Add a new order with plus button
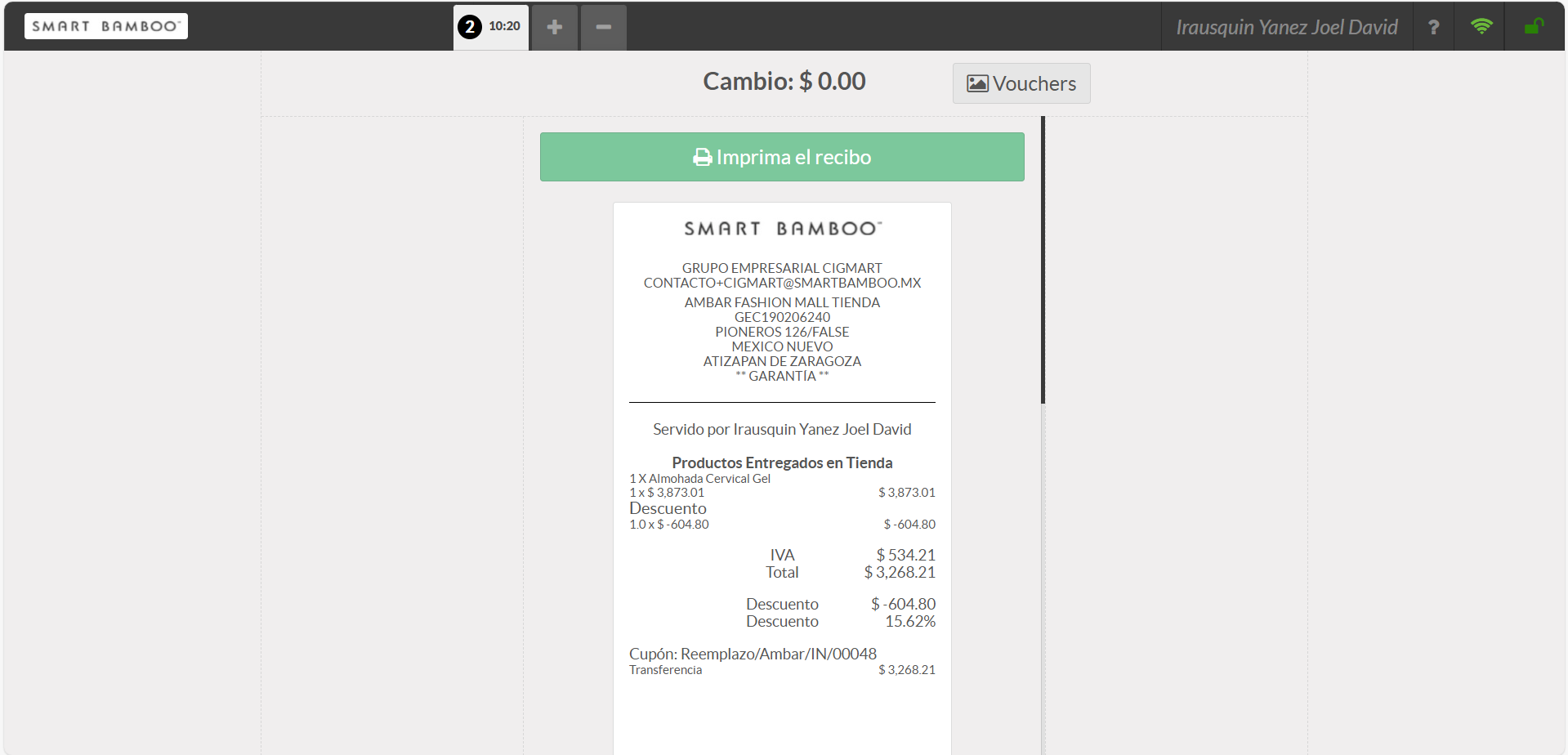1568x755 pixels. pos(555,27)
